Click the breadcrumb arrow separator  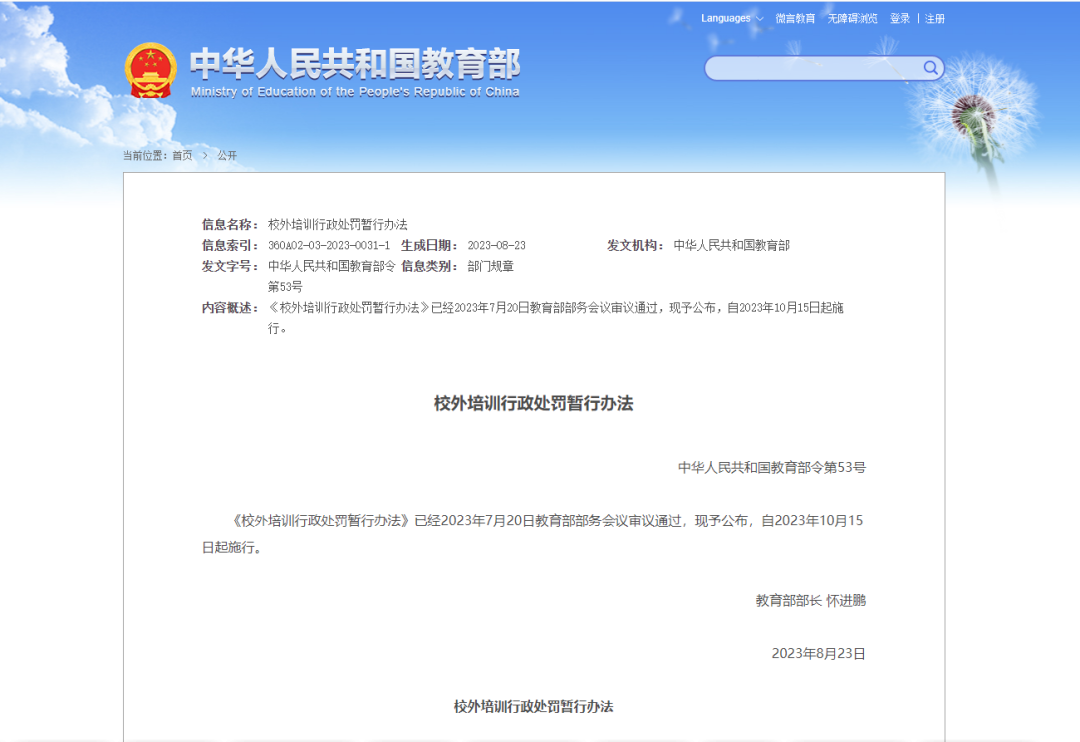point(205,156)
